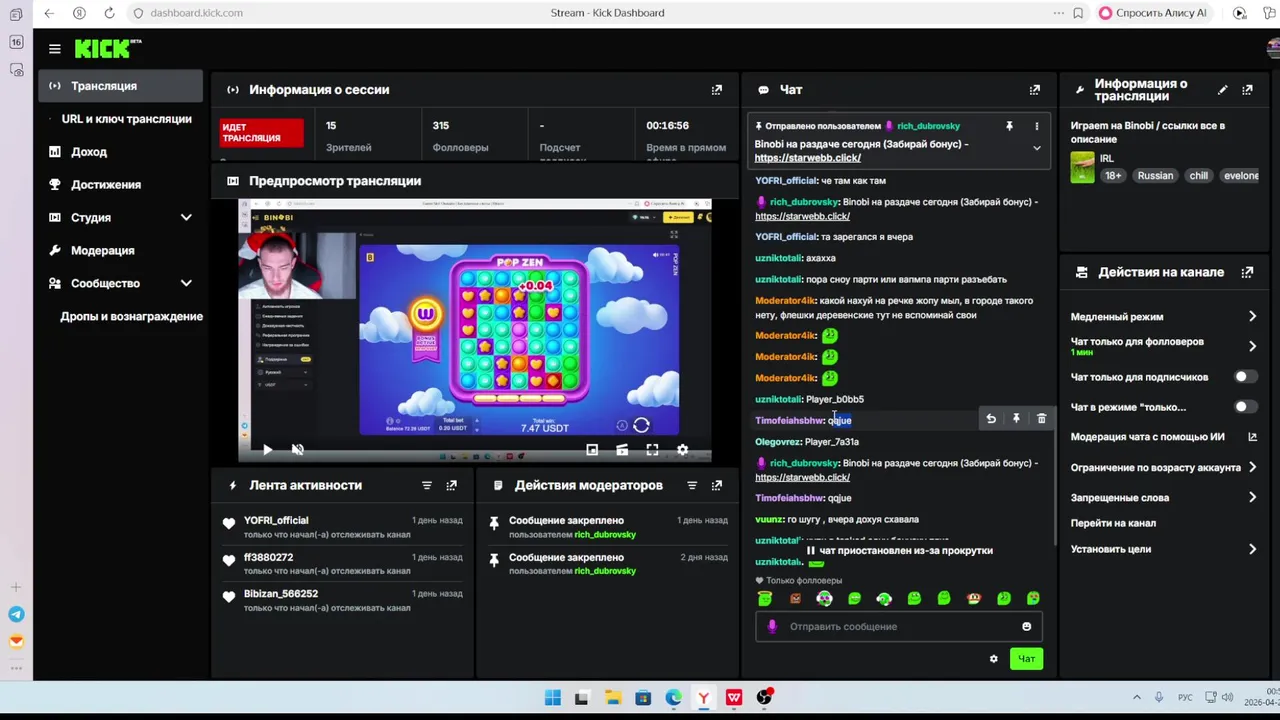
Task: Select user Bibizan_566252 in activity feed
Action: click(281, 594)
